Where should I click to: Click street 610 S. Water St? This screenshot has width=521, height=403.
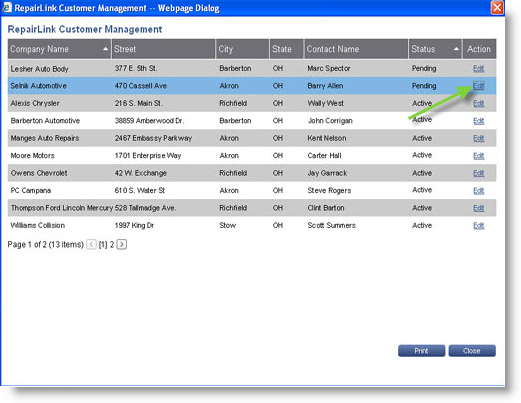[140, 191]
